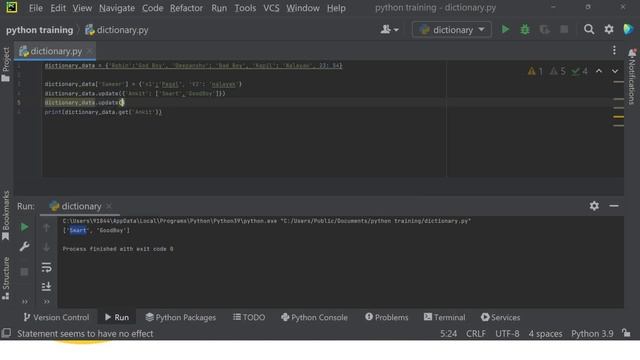
Task: Click the green Run button in top toolbar
Action: click(505, 29)
